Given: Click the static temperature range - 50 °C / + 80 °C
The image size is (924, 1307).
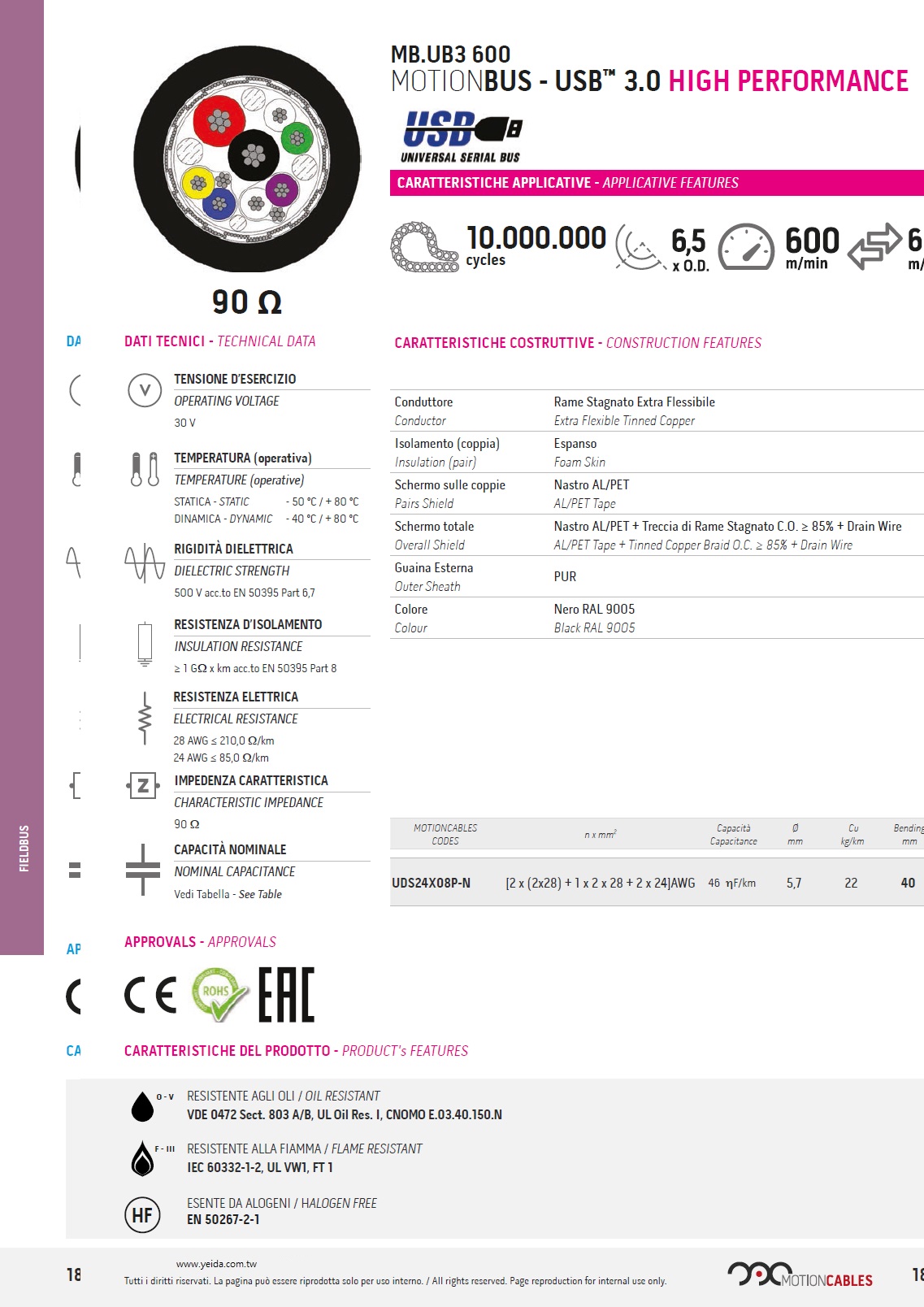Looking at the screenshot, I should [322, 502].
